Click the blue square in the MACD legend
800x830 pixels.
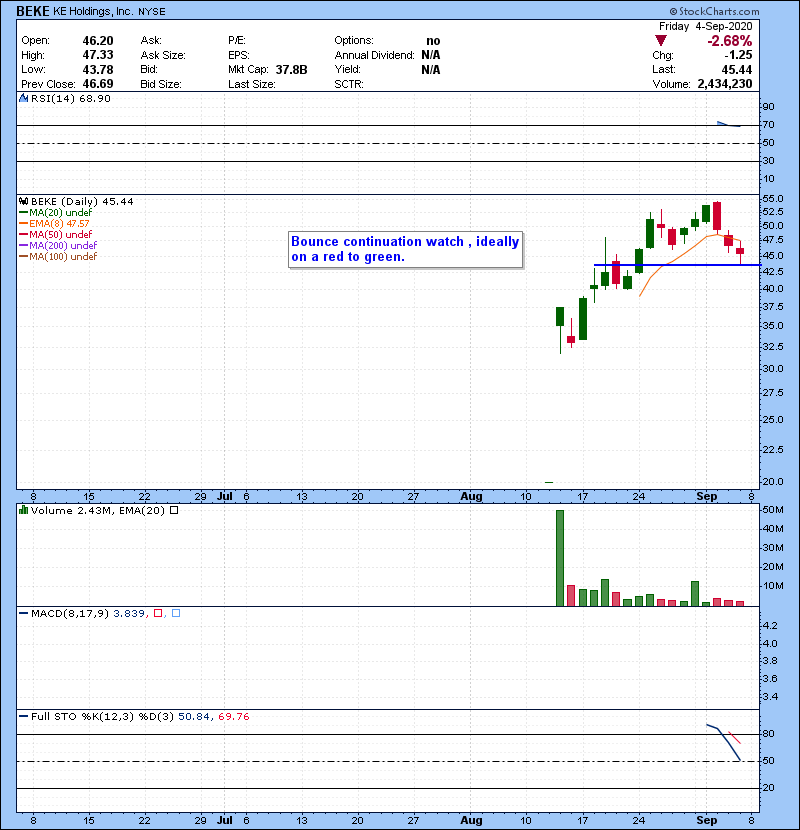(176, 613)
